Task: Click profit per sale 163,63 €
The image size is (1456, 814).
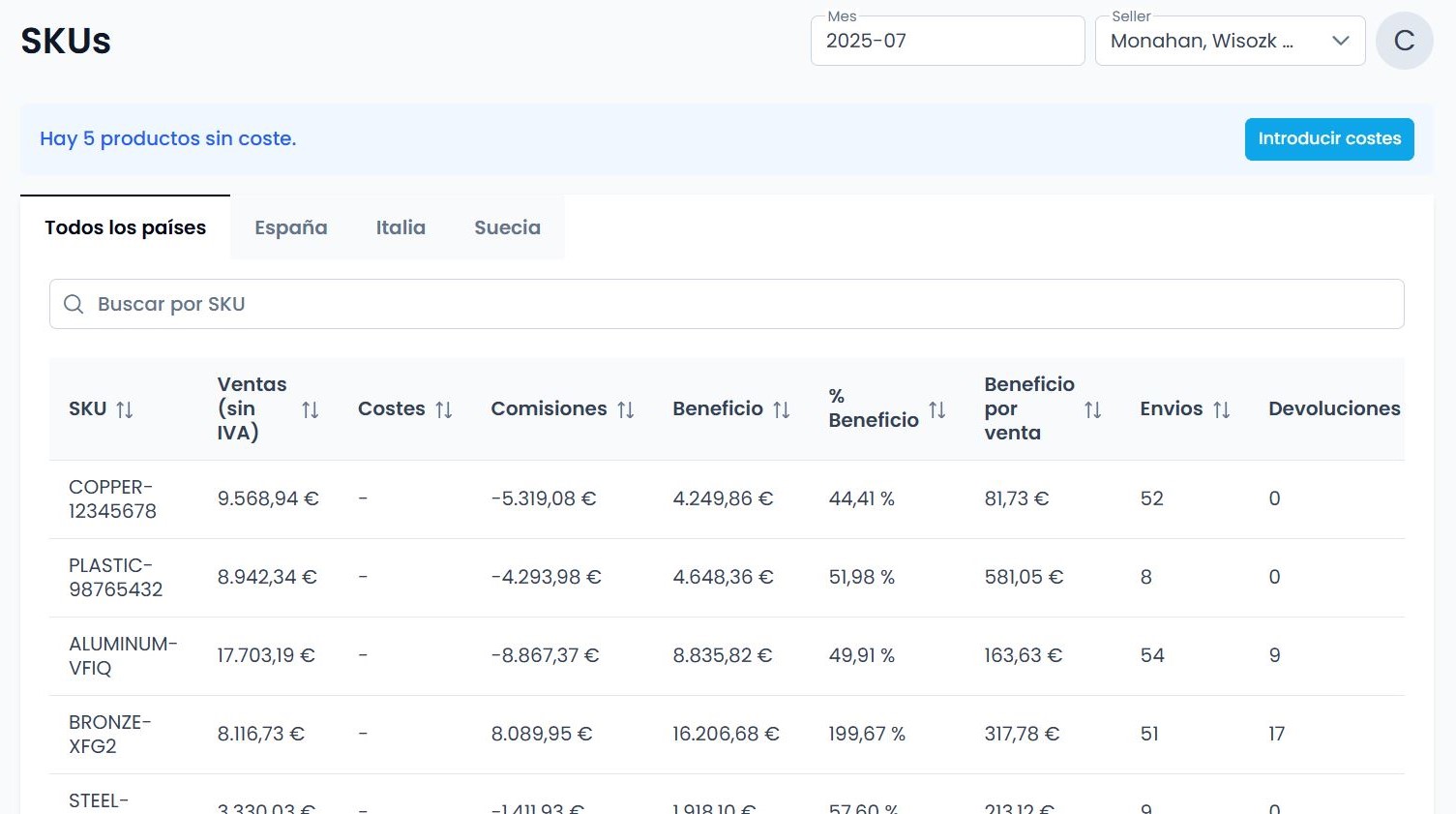Action: (1024, 655)
